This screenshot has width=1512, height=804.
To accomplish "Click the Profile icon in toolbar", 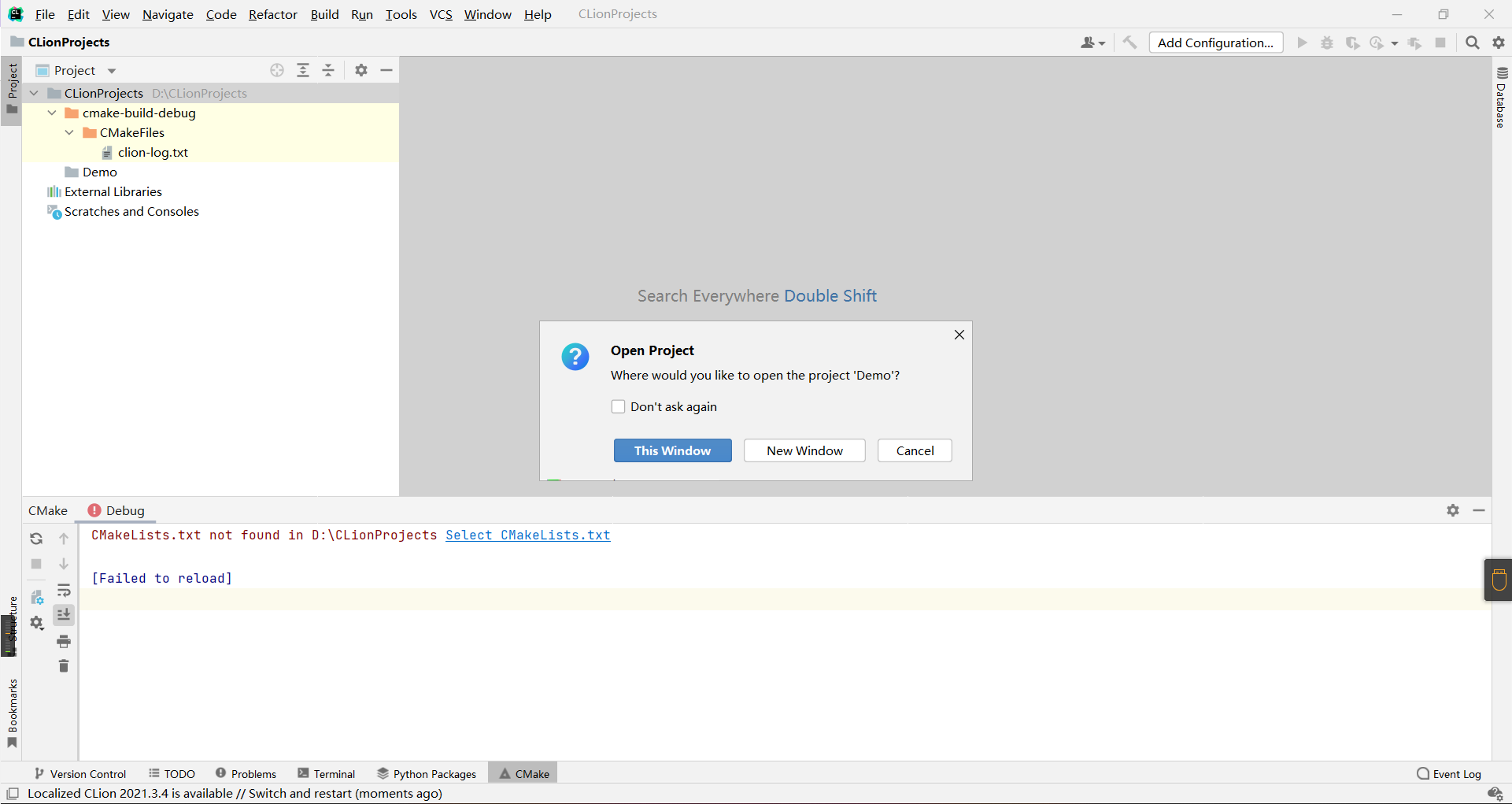I will 1377,43.
